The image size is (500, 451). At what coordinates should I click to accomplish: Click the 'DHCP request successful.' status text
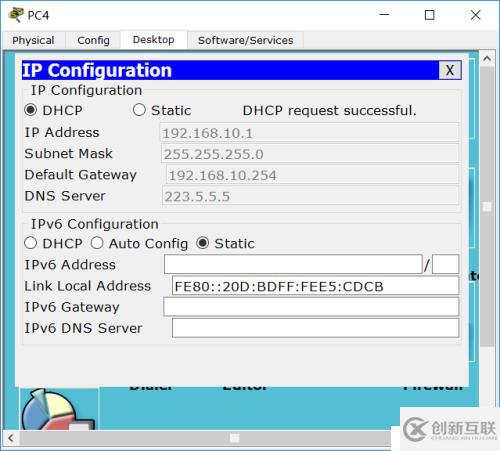click(329, 110)
